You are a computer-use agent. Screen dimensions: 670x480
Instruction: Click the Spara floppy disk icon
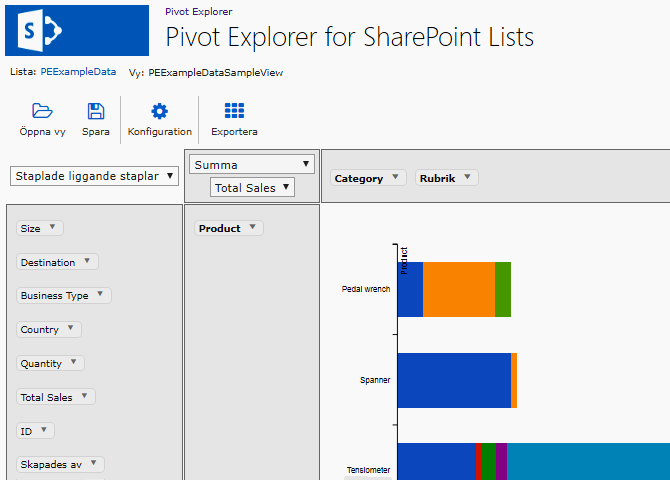(96, 111)
